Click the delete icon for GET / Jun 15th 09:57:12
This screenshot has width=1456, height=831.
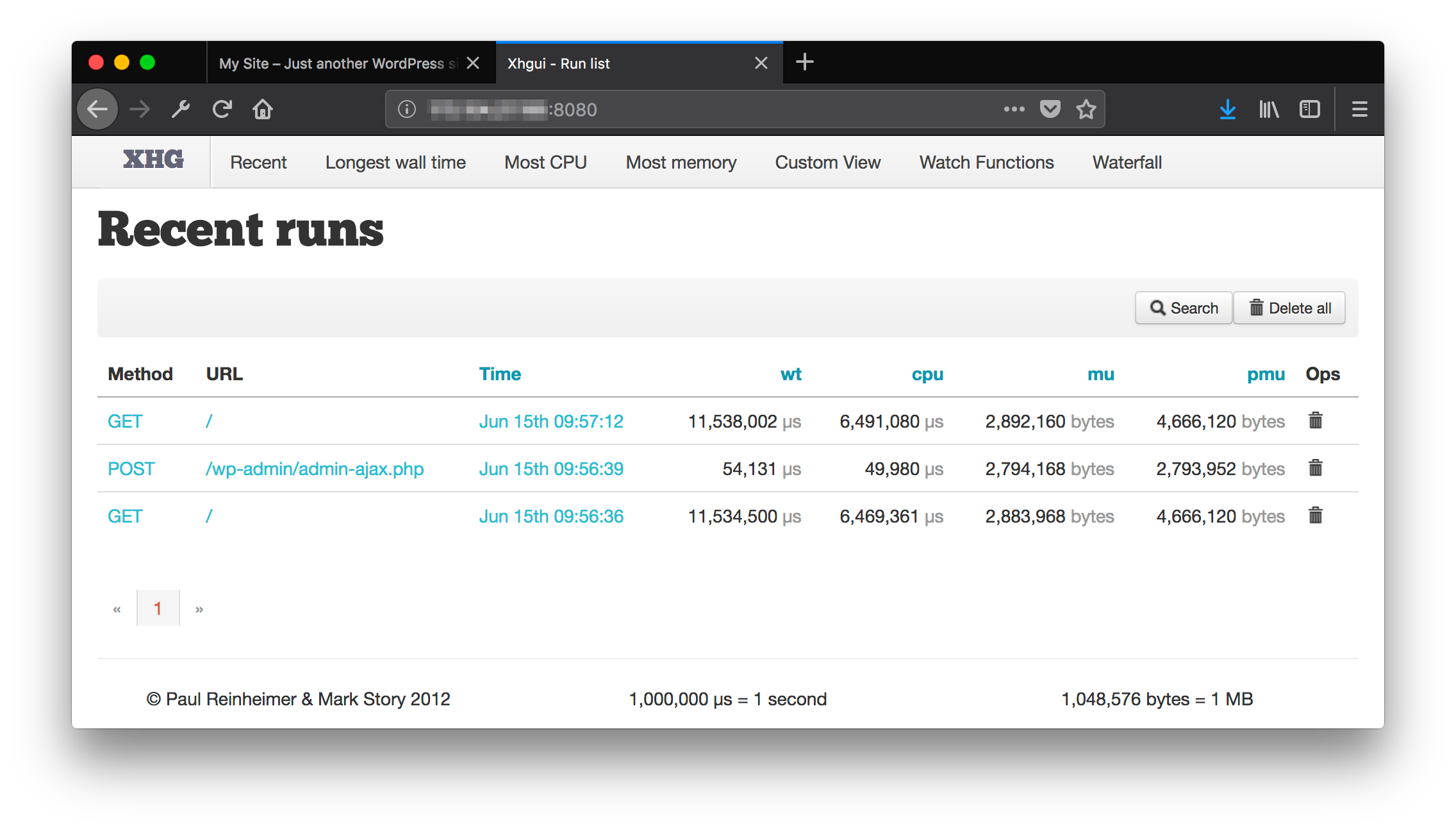point(1317,420)
